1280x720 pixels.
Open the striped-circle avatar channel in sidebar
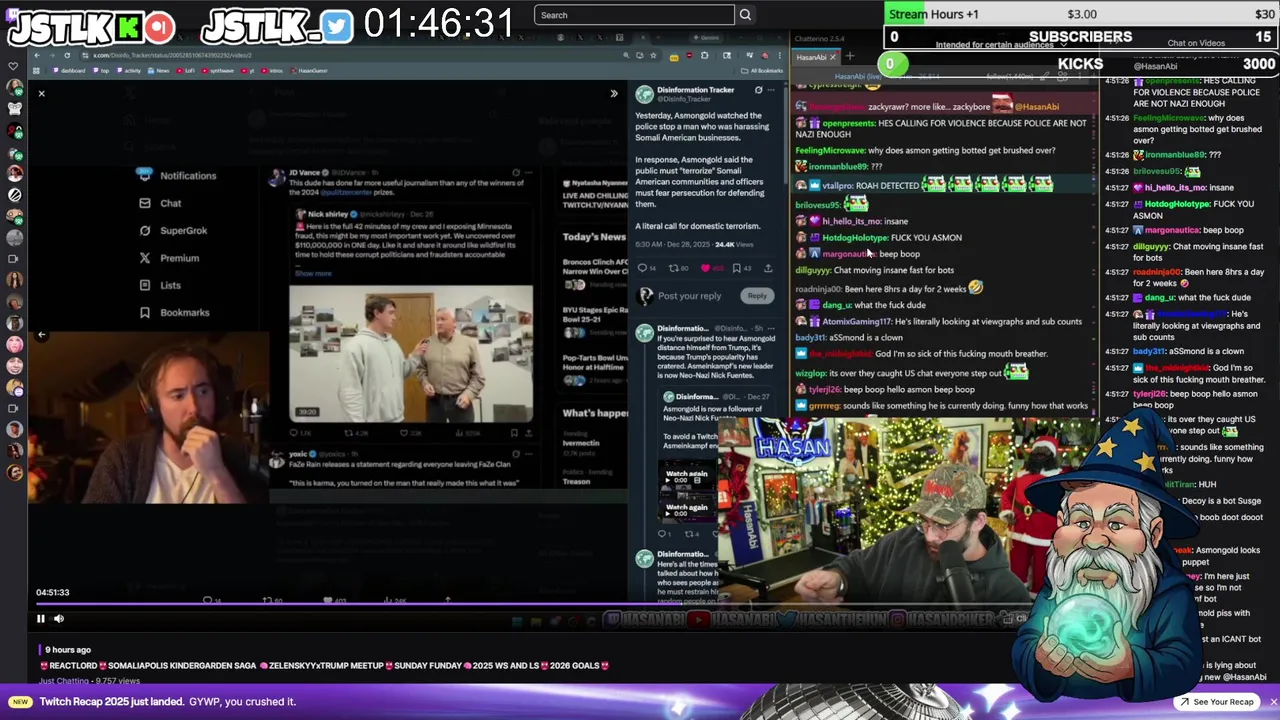(x=14, y=195)
